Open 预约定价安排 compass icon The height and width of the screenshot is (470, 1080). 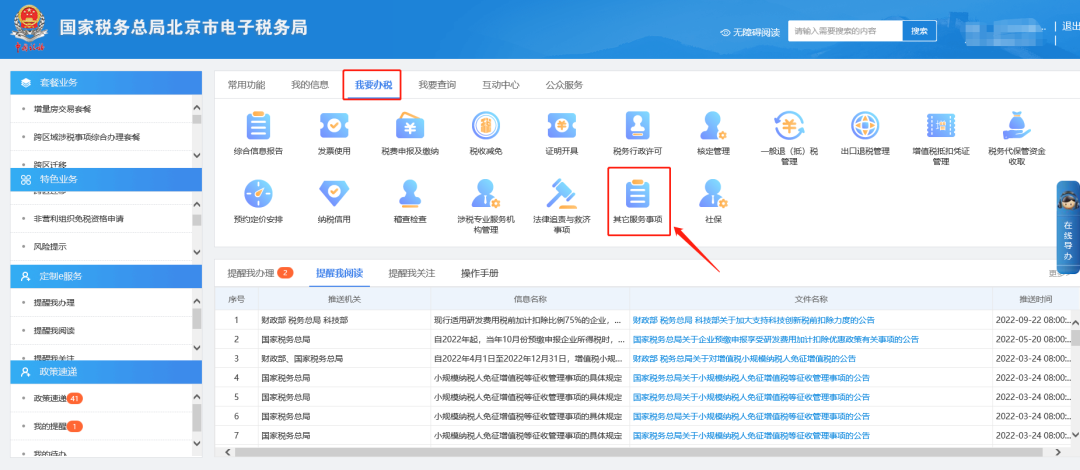coord(258,194)
